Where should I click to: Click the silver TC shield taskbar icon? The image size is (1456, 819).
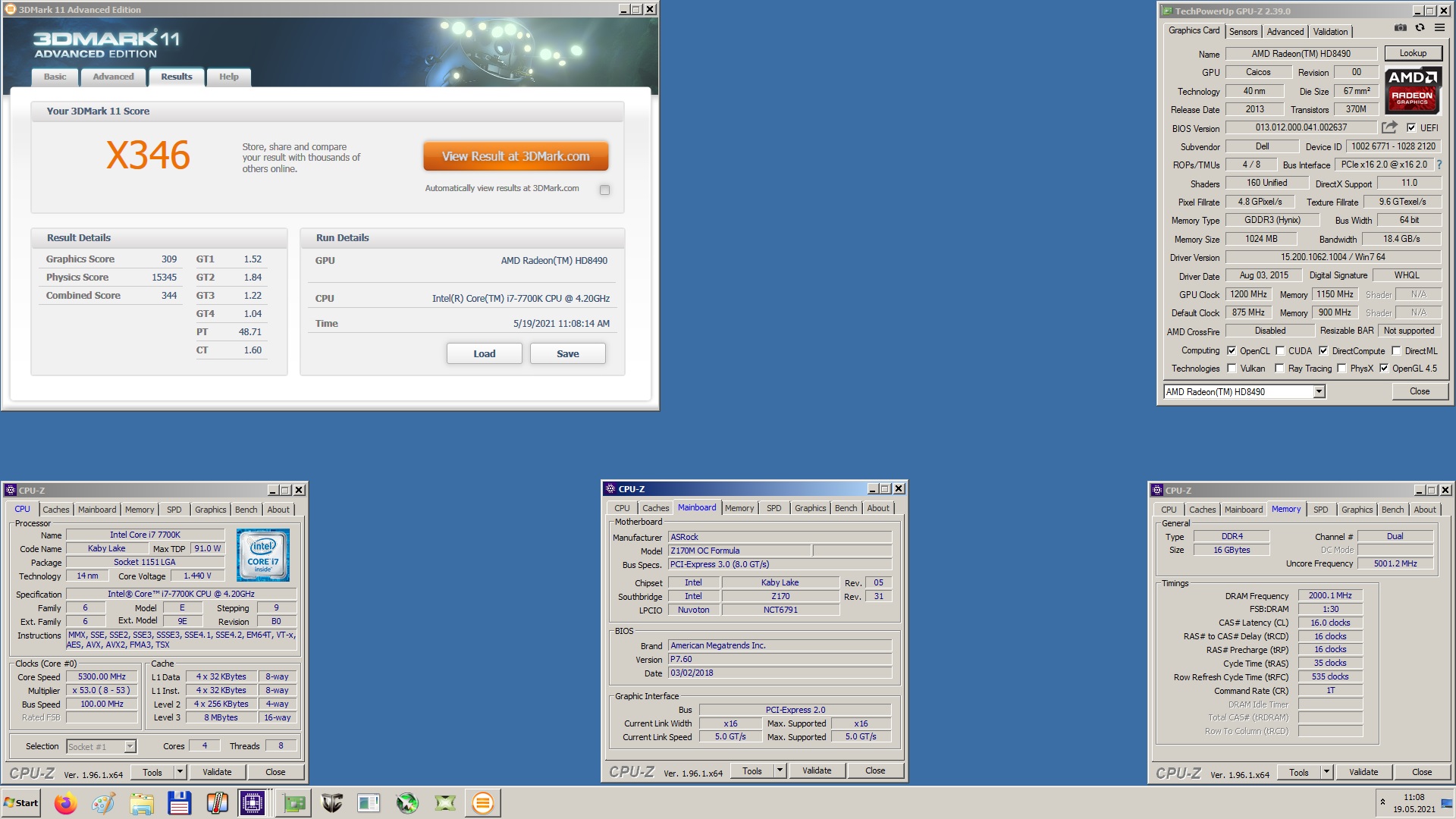pos(331,802)
